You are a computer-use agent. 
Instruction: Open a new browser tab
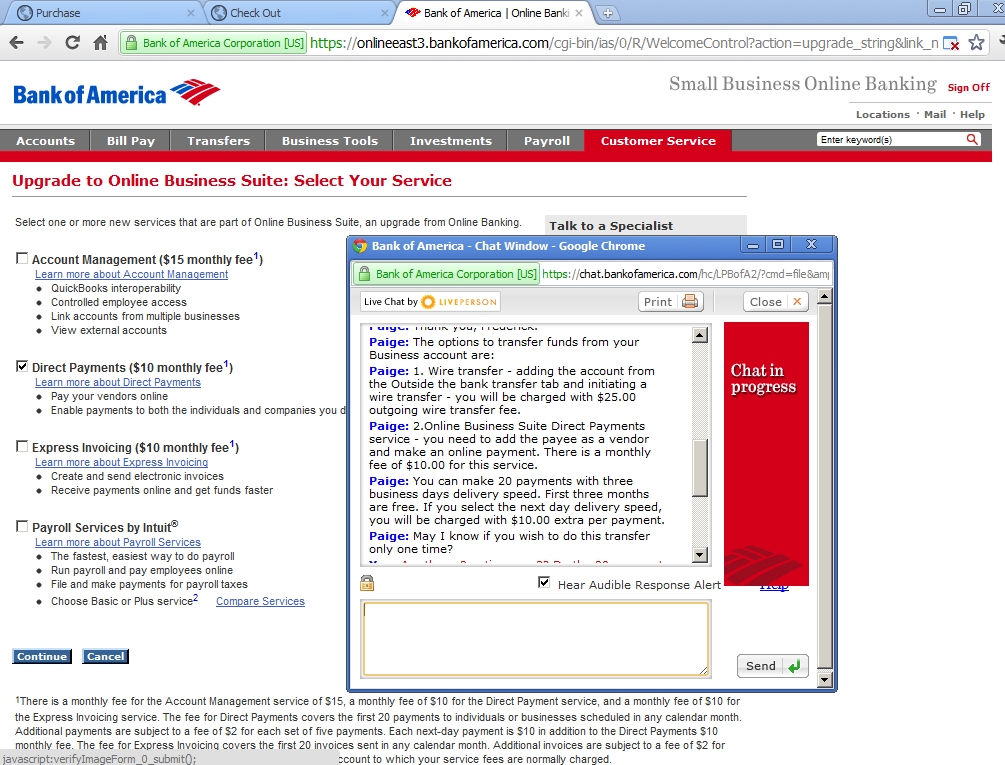point(607,13)
